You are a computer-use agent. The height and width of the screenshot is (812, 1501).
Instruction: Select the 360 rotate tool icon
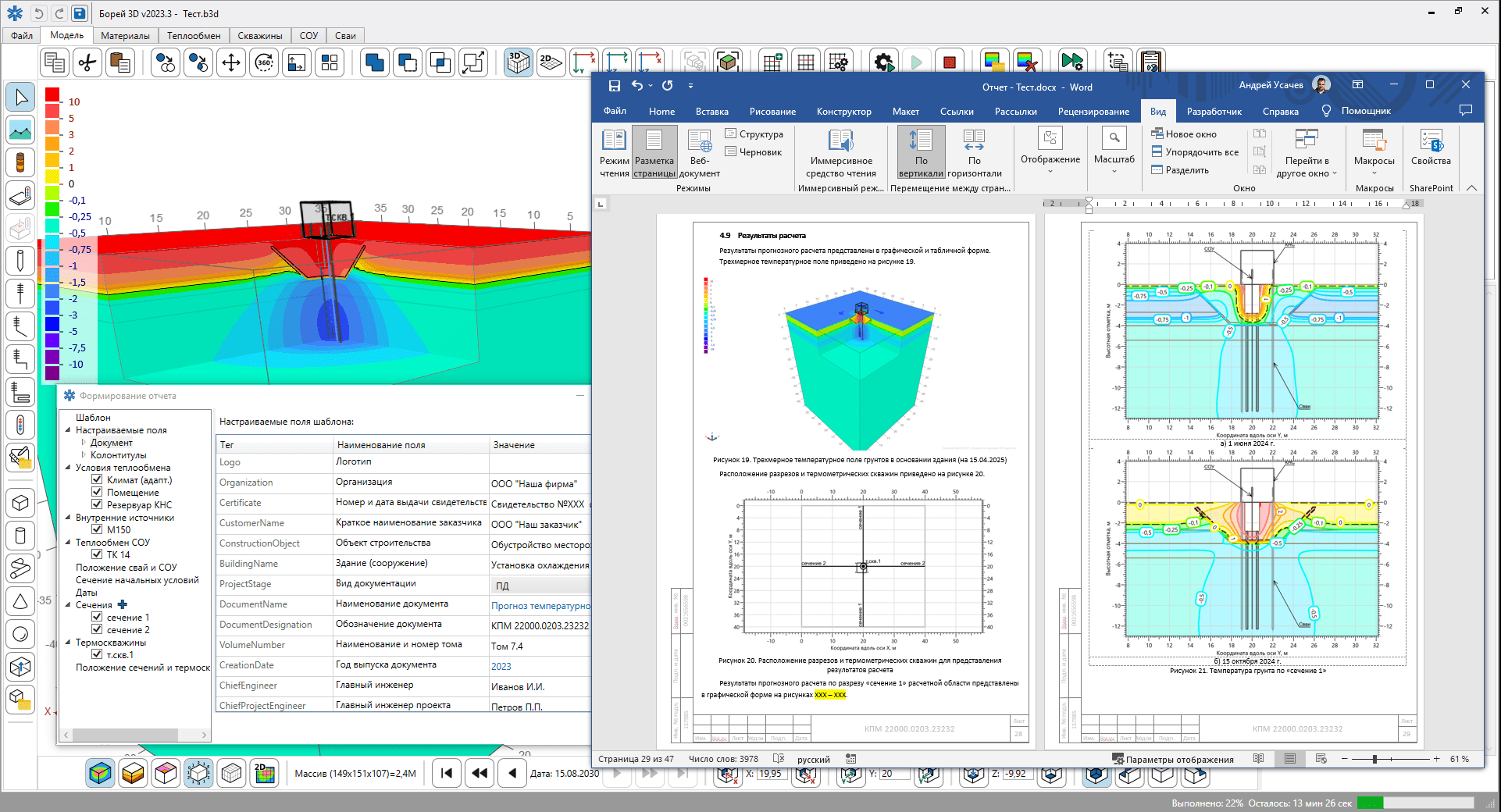(265, 62)
